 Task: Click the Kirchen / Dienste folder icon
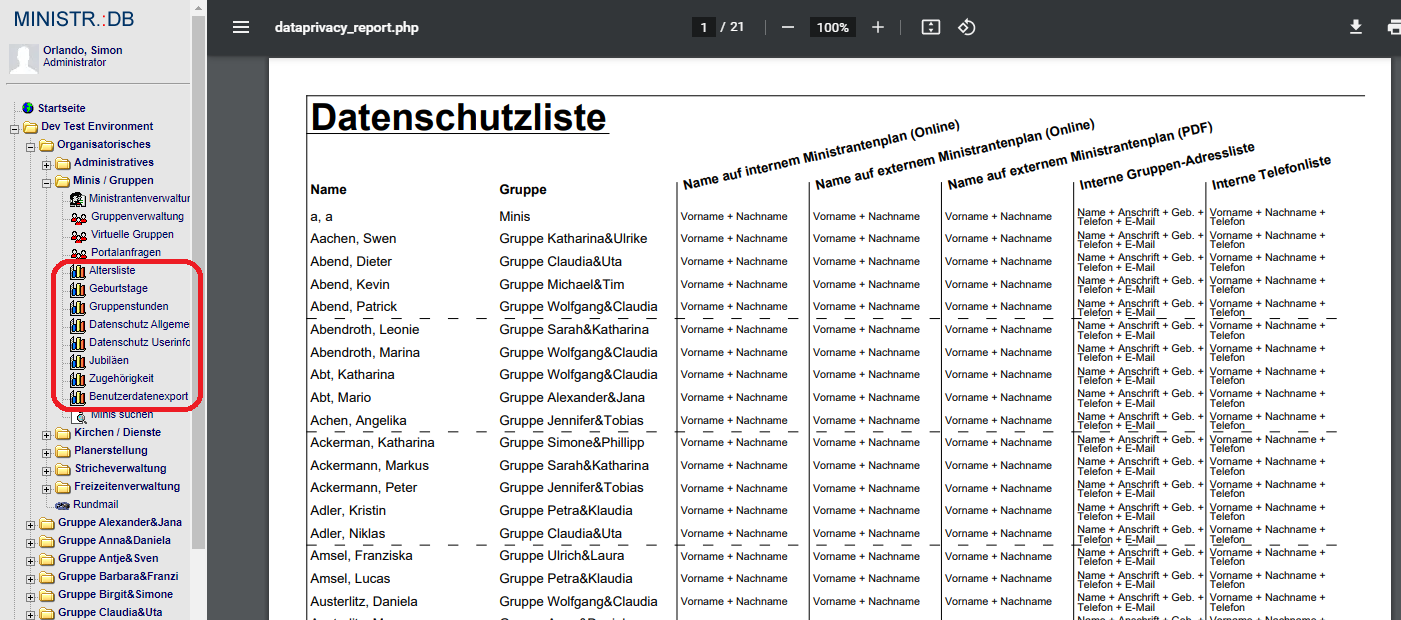point(63,433)
